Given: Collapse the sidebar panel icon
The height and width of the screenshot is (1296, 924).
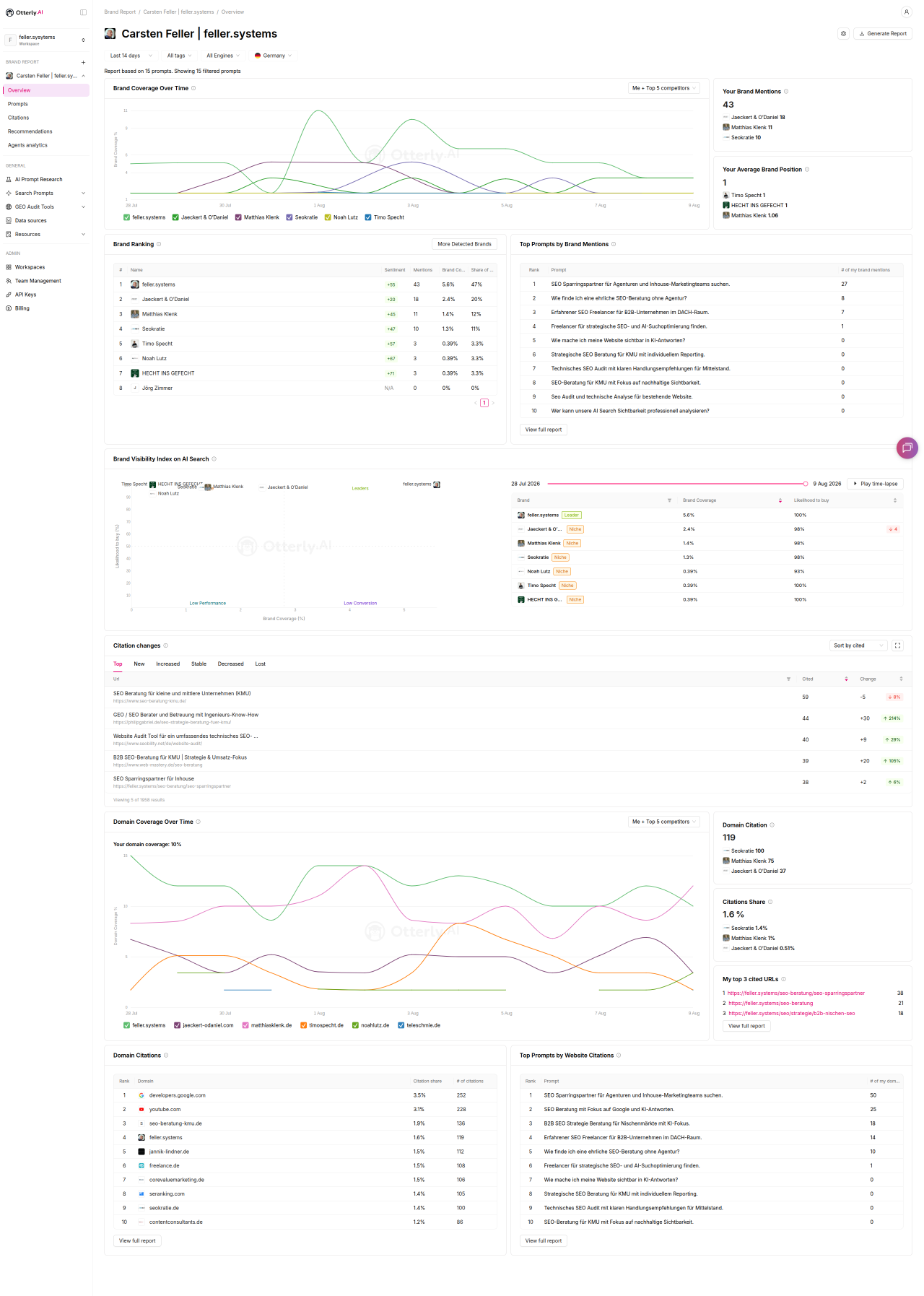Looking at the screenshot, I should [83, 12].
